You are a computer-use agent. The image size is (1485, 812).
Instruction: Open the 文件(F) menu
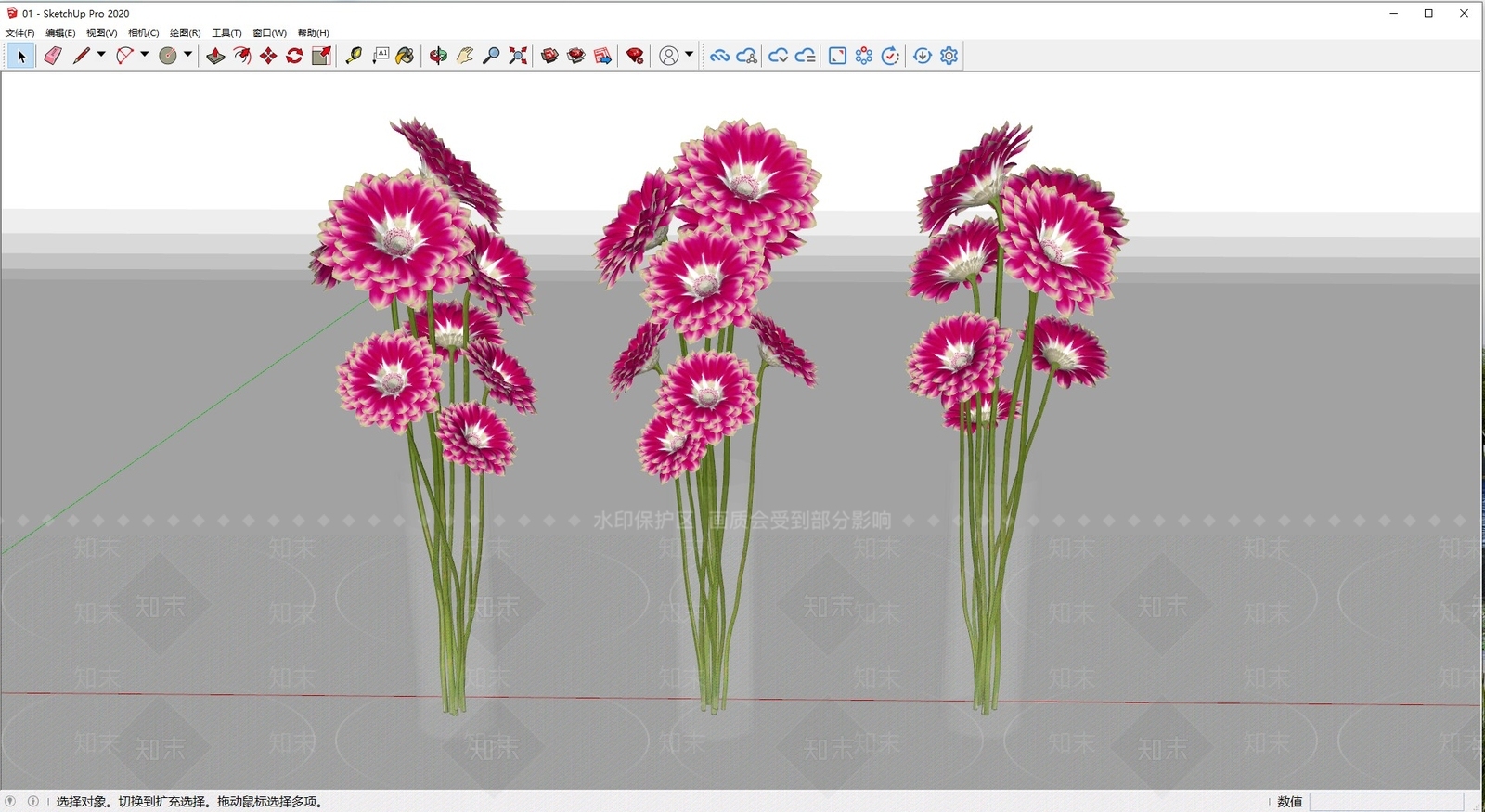pyautogui.click(x=19, y=32)
